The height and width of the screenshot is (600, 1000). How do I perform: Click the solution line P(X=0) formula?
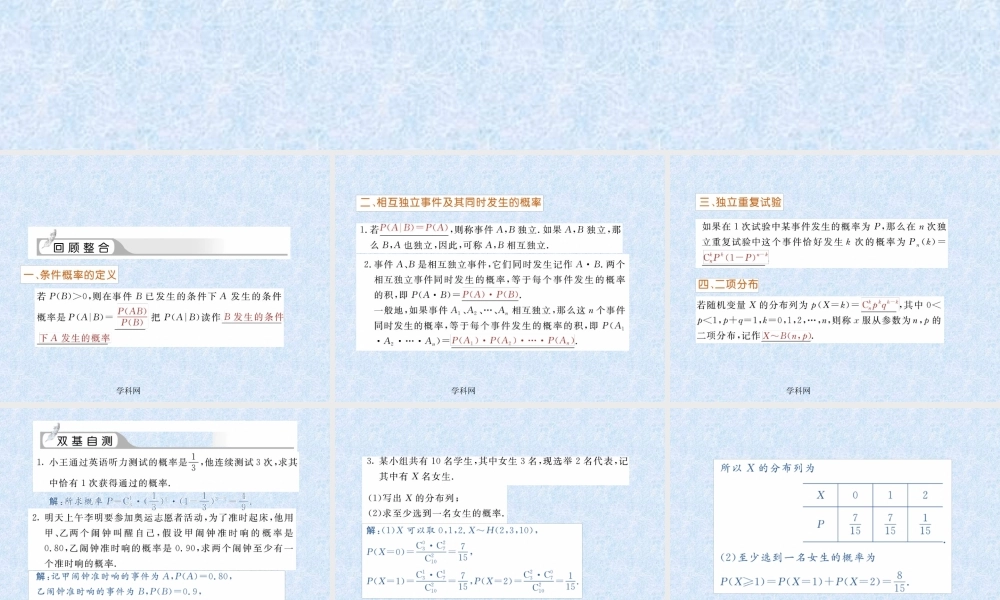[x=419, y=552]
